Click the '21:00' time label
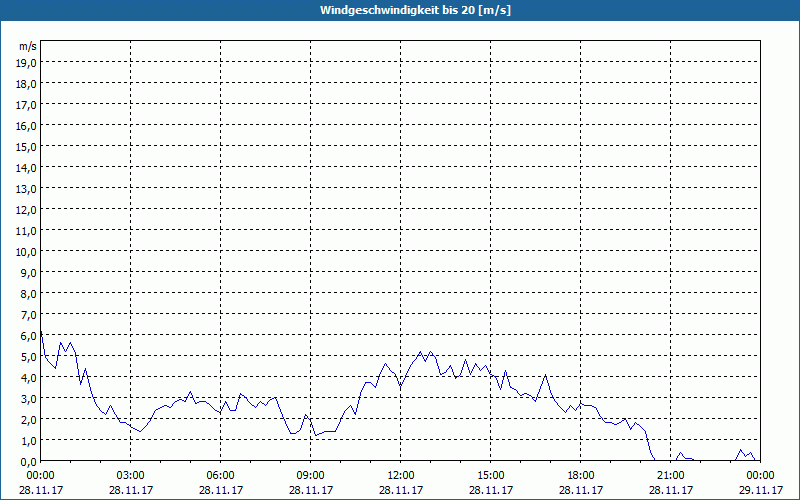This screenshot has width=800, height=500. coord(670,476)
